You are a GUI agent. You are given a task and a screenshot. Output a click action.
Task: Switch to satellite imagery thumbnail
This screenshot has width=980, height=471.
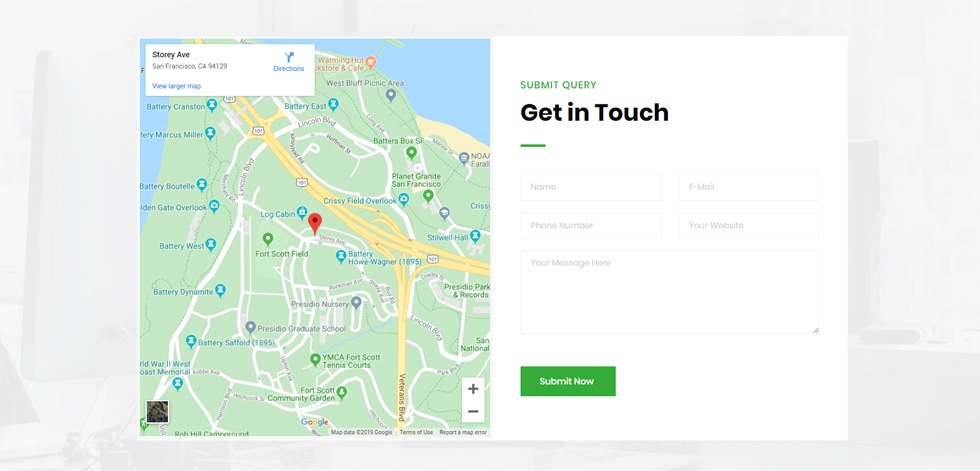click(x=158, y=412)
